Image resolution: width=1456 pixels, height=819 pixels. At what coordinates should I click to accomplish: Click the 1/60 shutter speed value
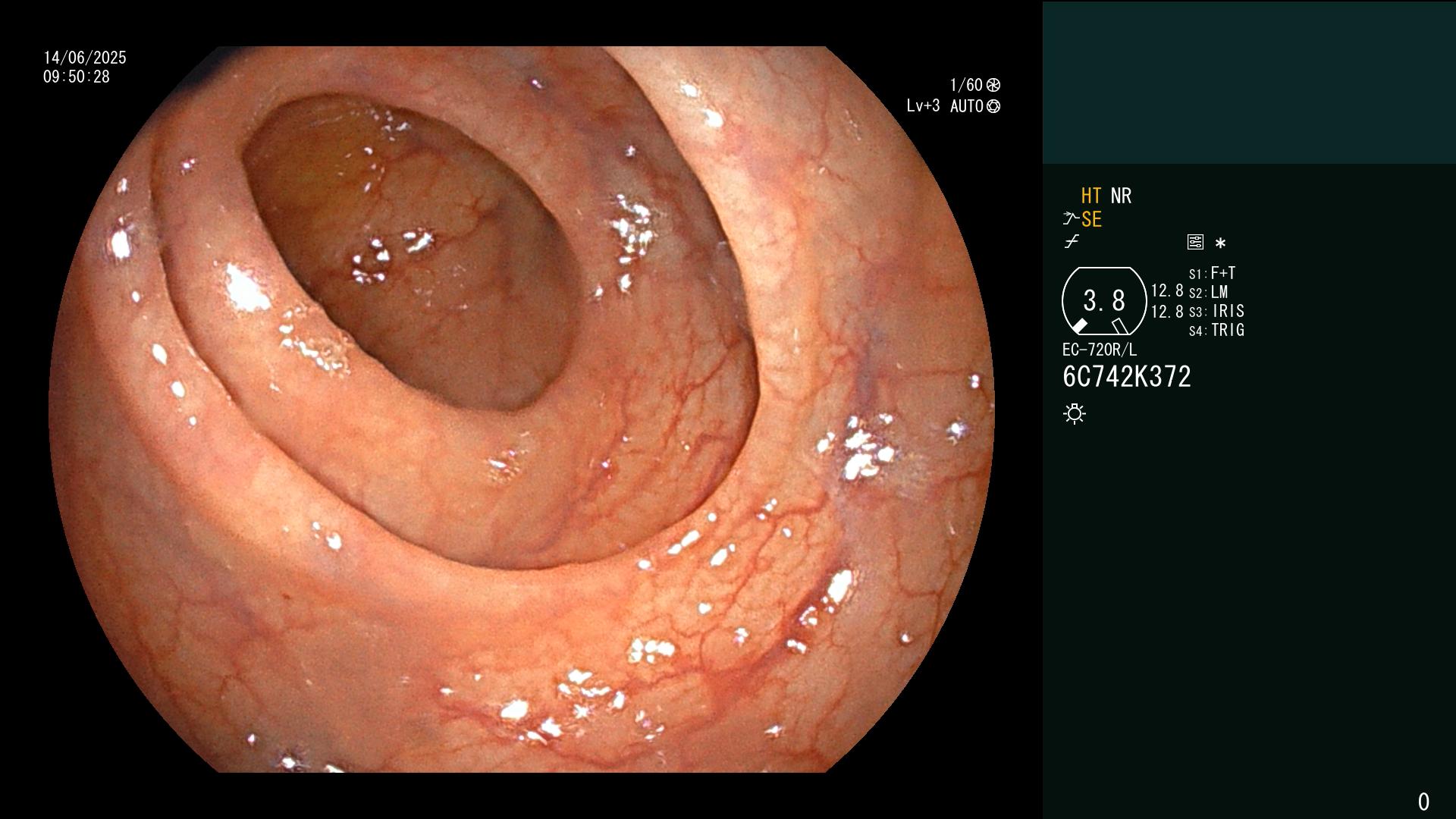point(966,85)
